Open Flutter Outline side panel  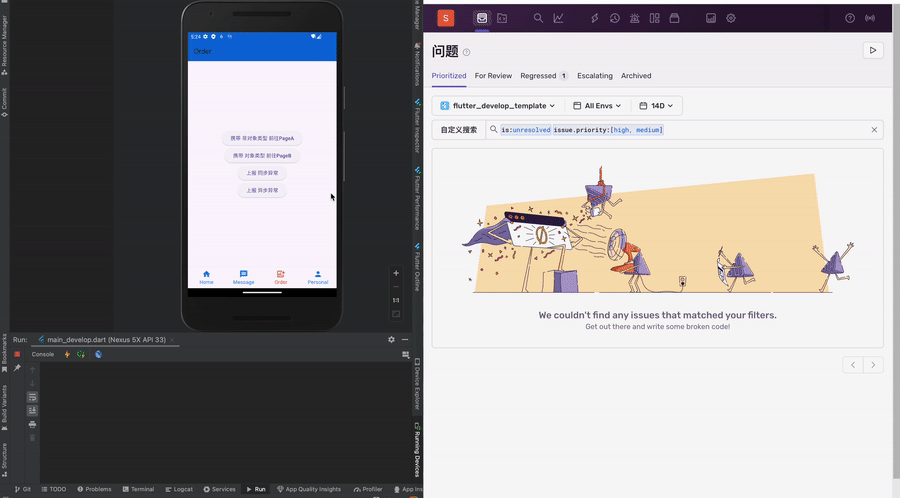tap(417, 267)
